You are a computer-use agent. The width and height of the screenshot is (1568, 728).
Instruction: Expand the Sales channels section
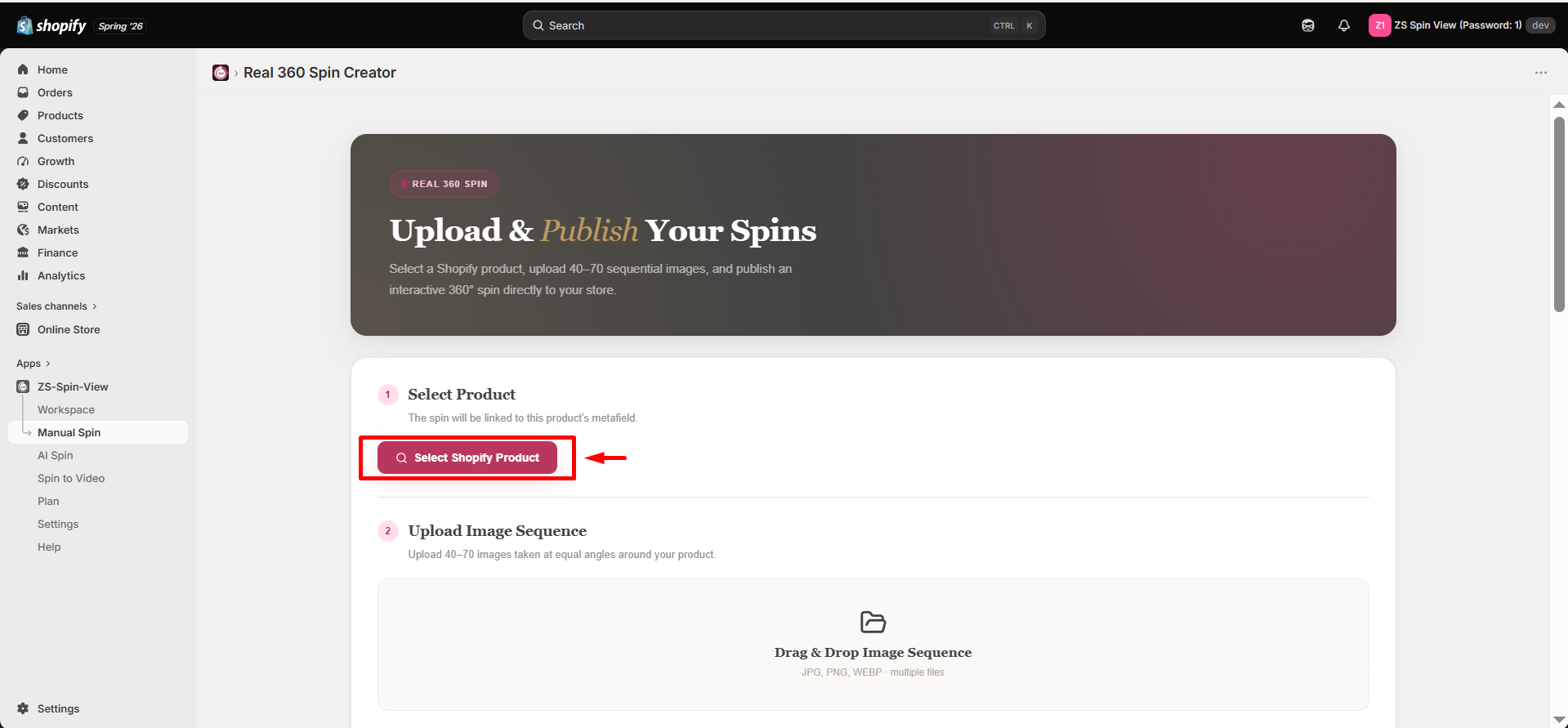(x=56, y=306)
